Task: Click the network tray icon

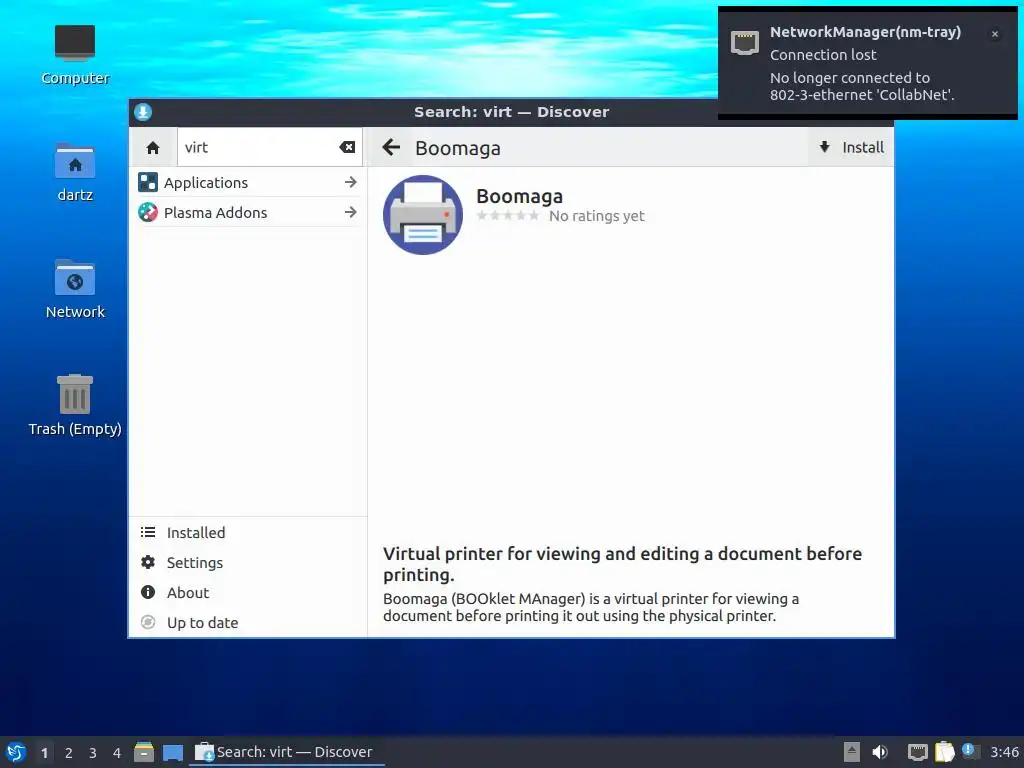Action: pyautogui.click(x=918, y=752)
